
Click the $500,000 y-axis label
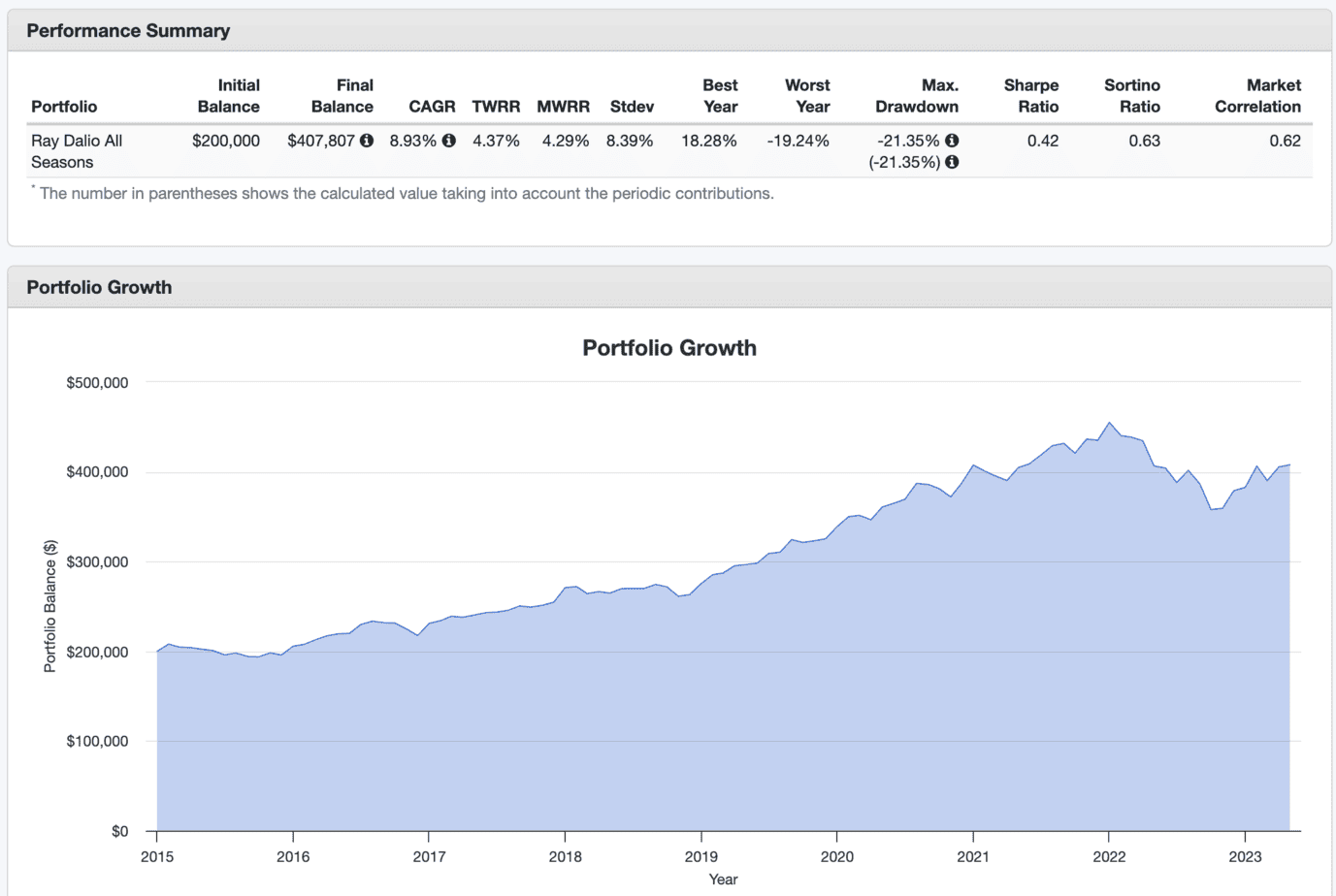pos(97,383)
